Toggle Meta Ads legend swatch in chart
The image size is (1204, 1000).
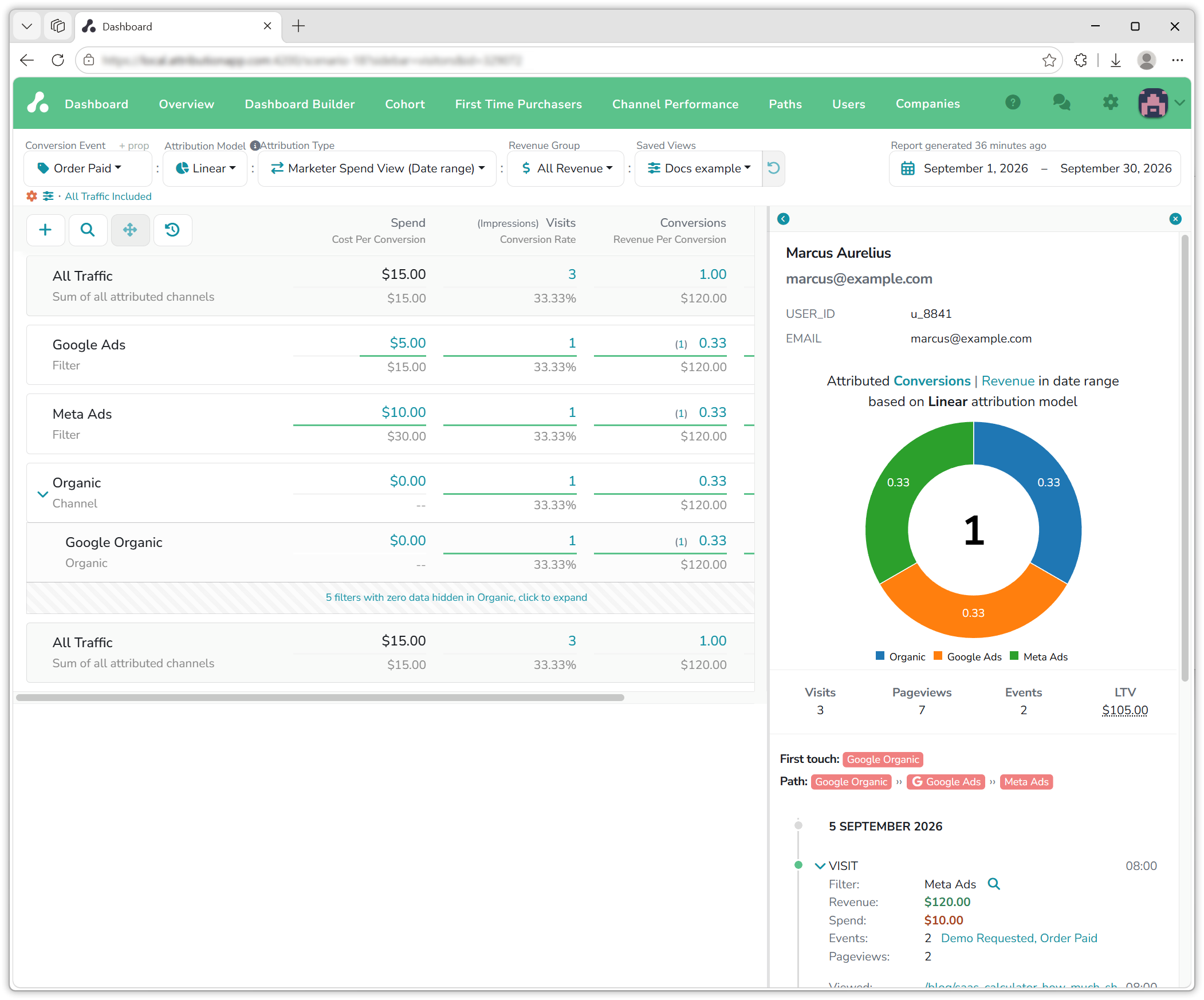click(x=1014, y=656)
